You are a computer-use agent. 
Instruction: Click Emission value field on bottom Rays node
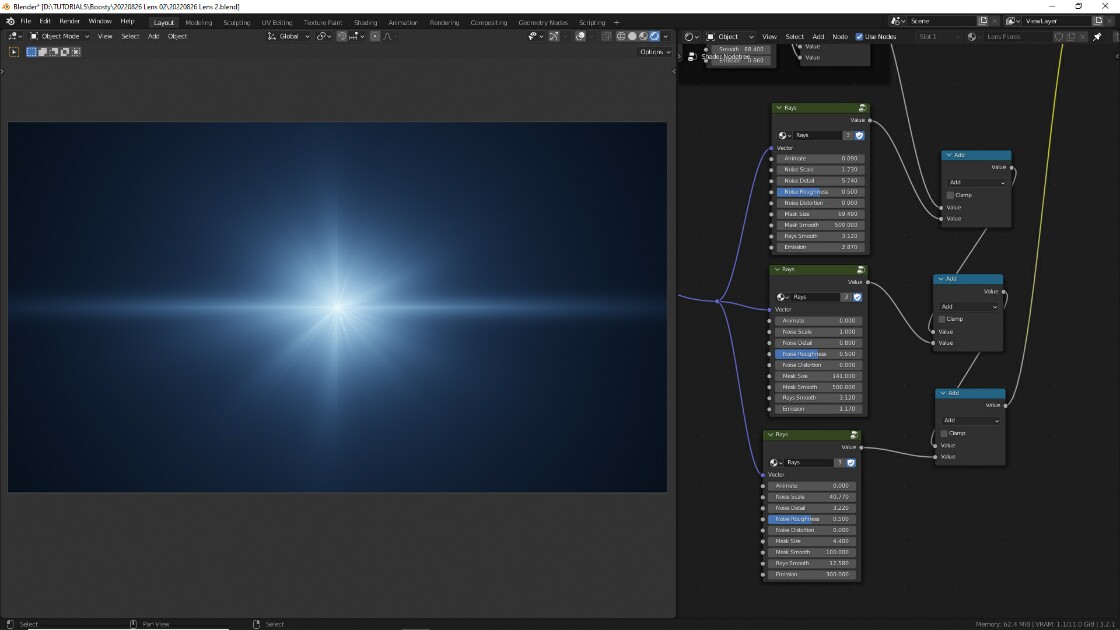810,574
